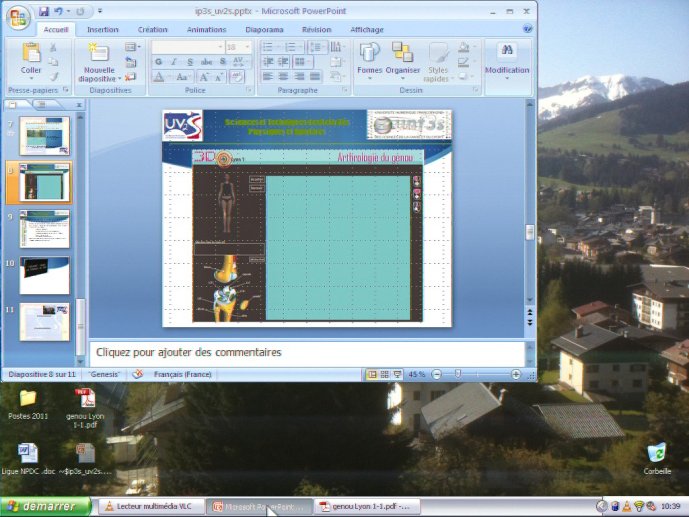Toggle underline (S) formatting
689x517 pixels.
(190, 62)
